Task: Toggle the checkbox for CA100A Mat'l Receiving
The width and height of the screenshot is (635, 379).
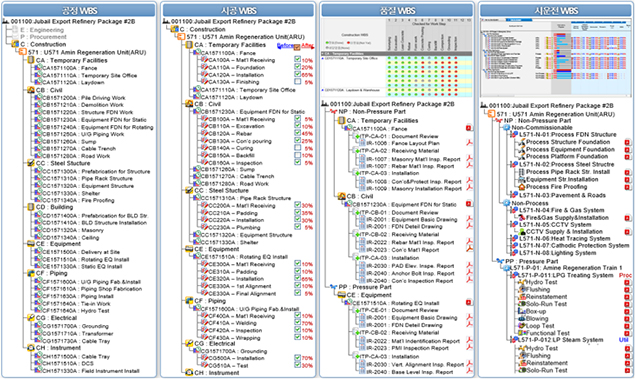Action: [x=298, y=60]
